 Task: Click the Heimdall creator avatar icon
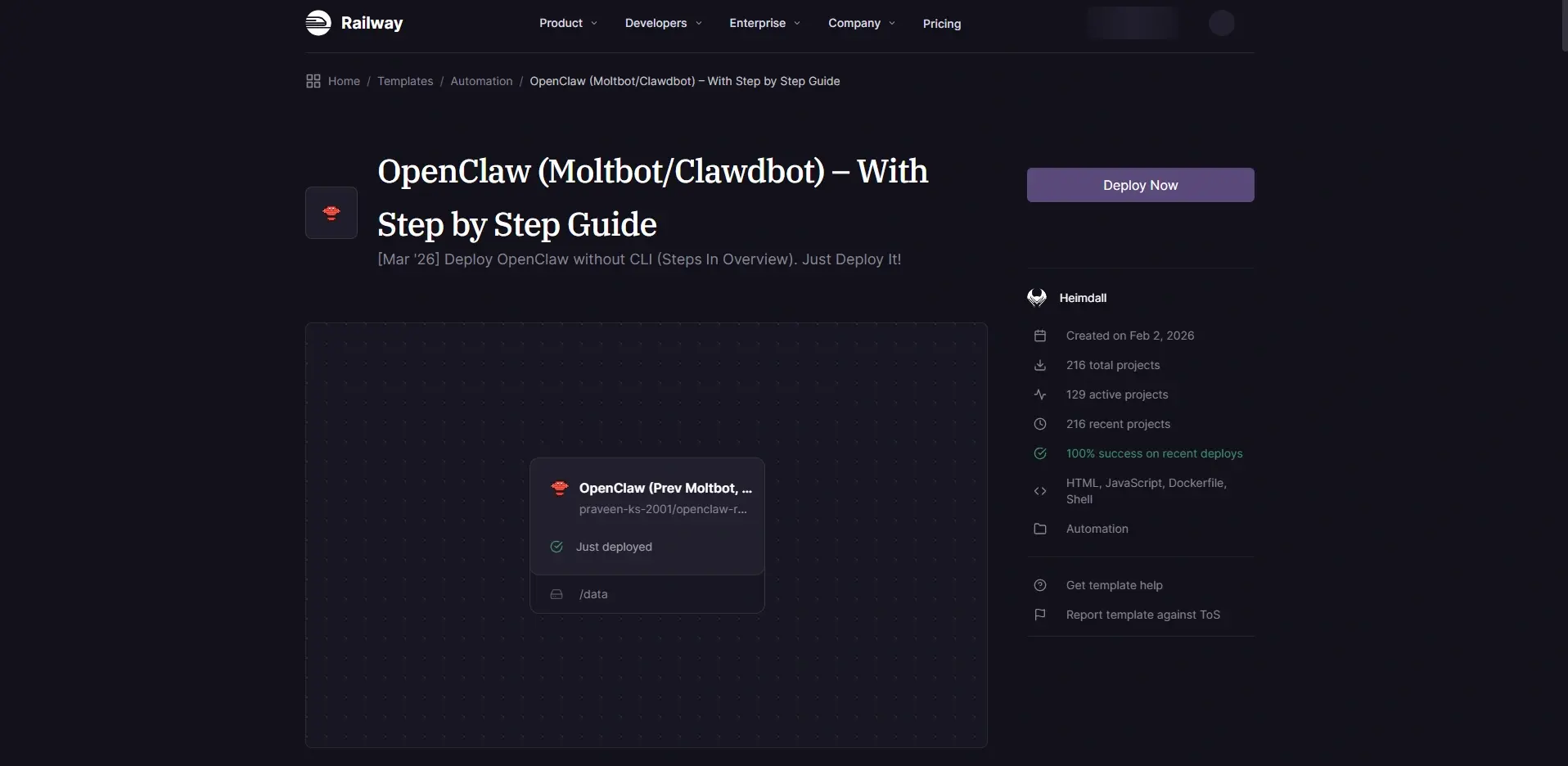(x=1037, y=297)
